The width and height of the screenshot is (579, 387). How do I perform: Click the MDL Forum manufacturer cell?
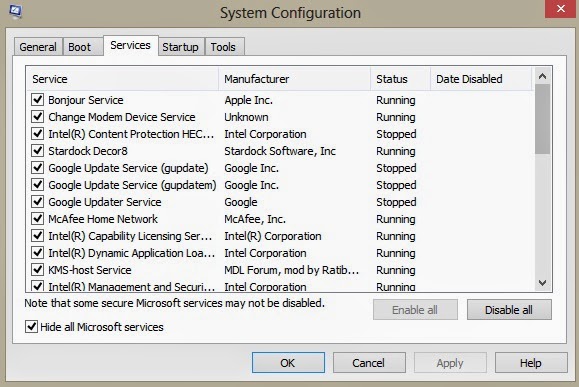point(291,270)
